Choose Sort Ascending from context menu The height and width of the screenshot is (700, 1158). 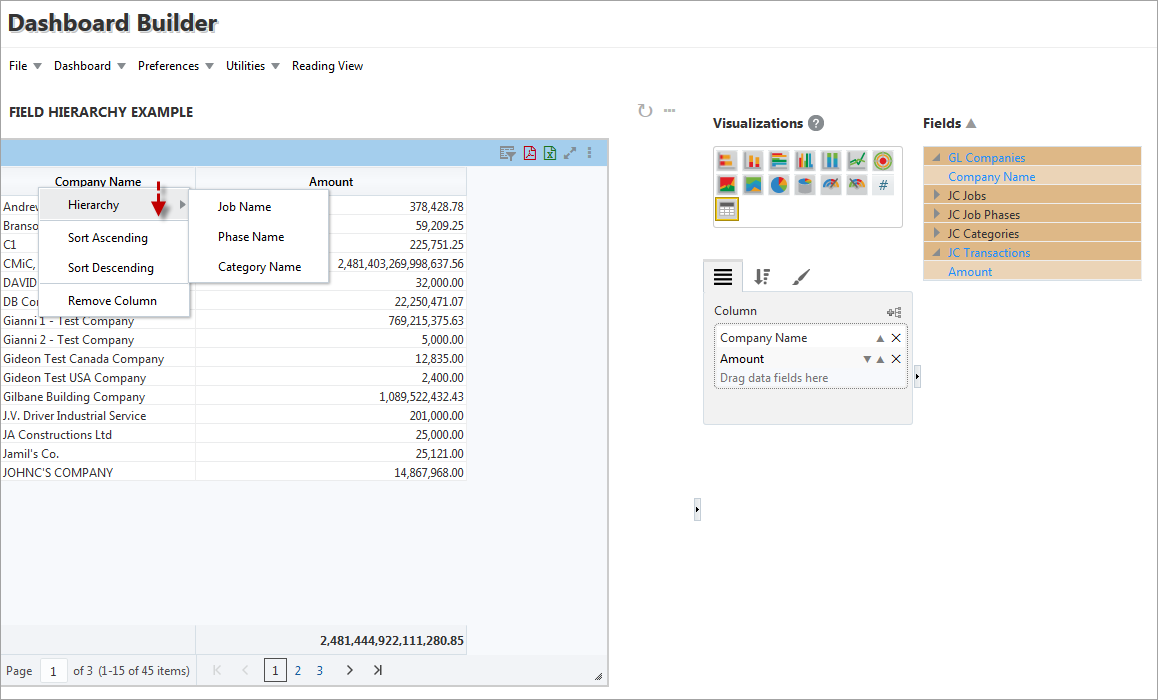tap(108, 238)
